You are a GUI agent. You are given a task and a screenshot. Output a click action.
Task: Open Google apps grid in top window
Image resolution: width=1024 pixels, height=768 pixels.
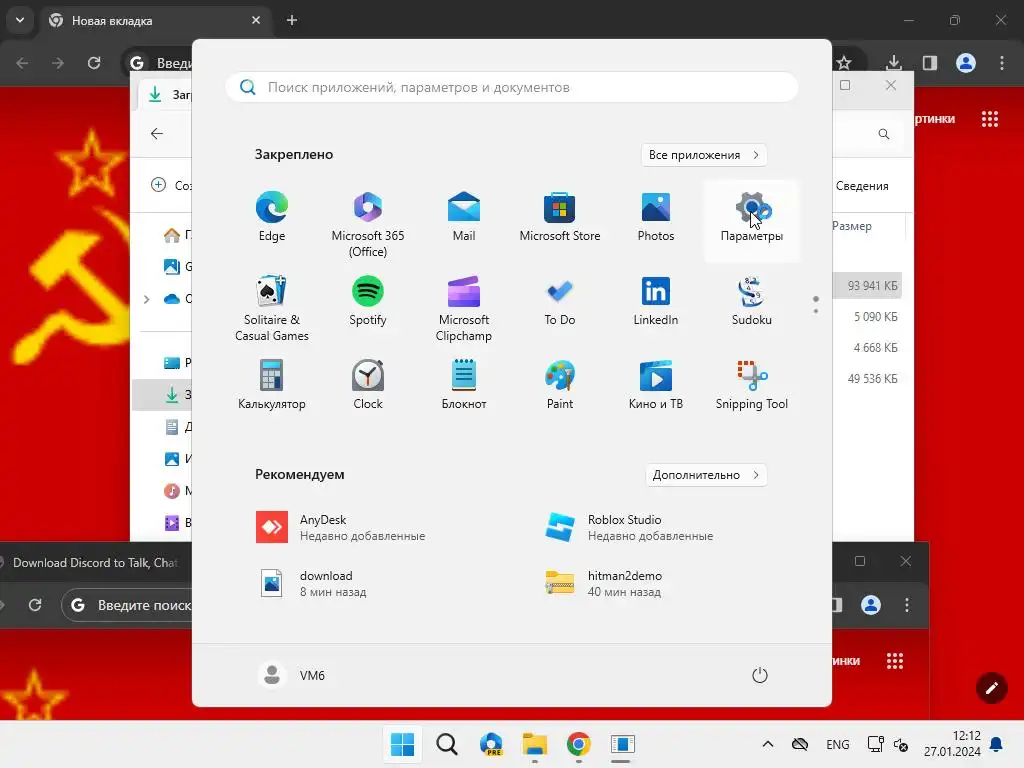(990, 119)
